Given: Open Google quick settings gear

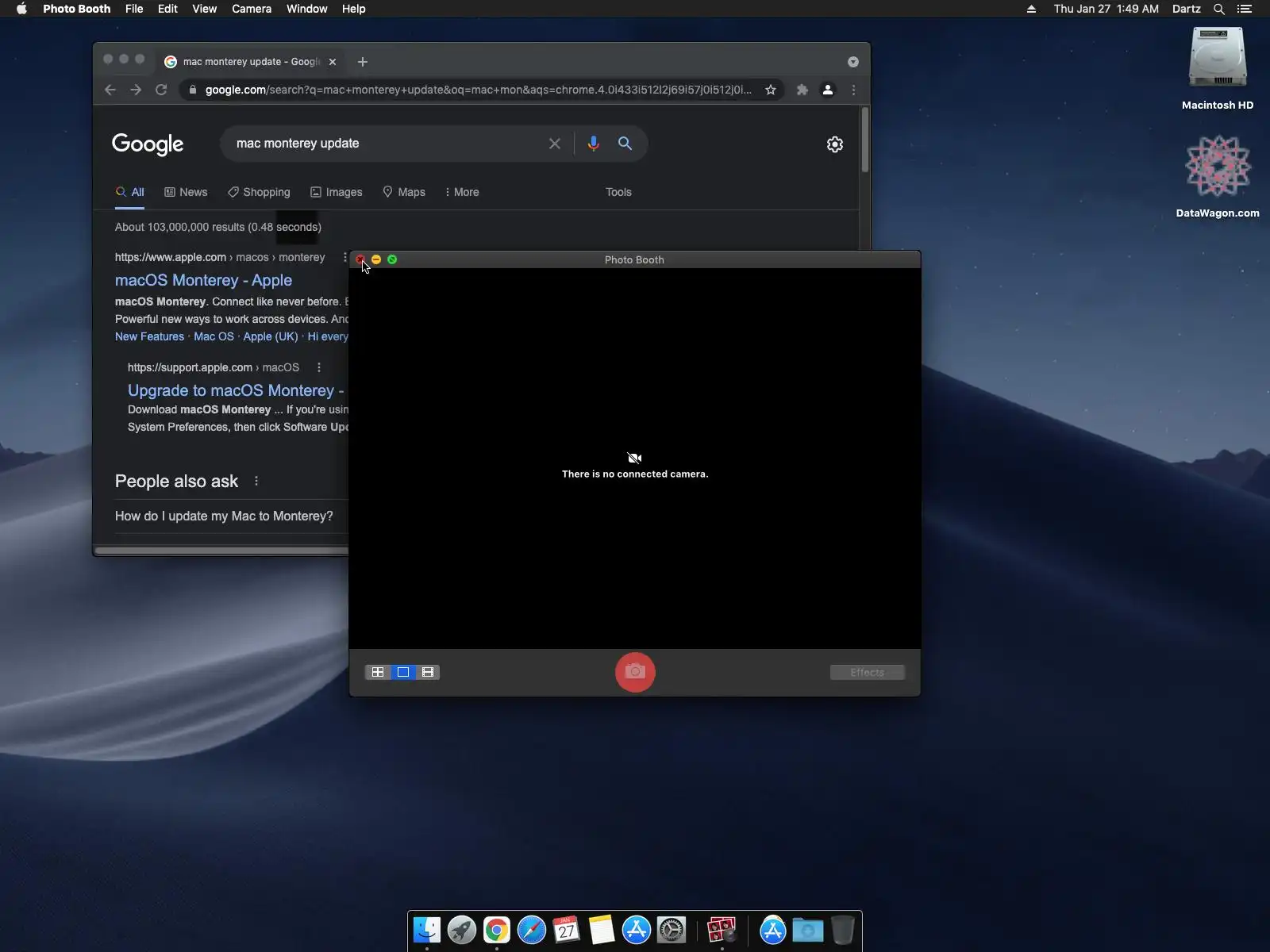Looking at the screenshot, I should pos(835,144).
